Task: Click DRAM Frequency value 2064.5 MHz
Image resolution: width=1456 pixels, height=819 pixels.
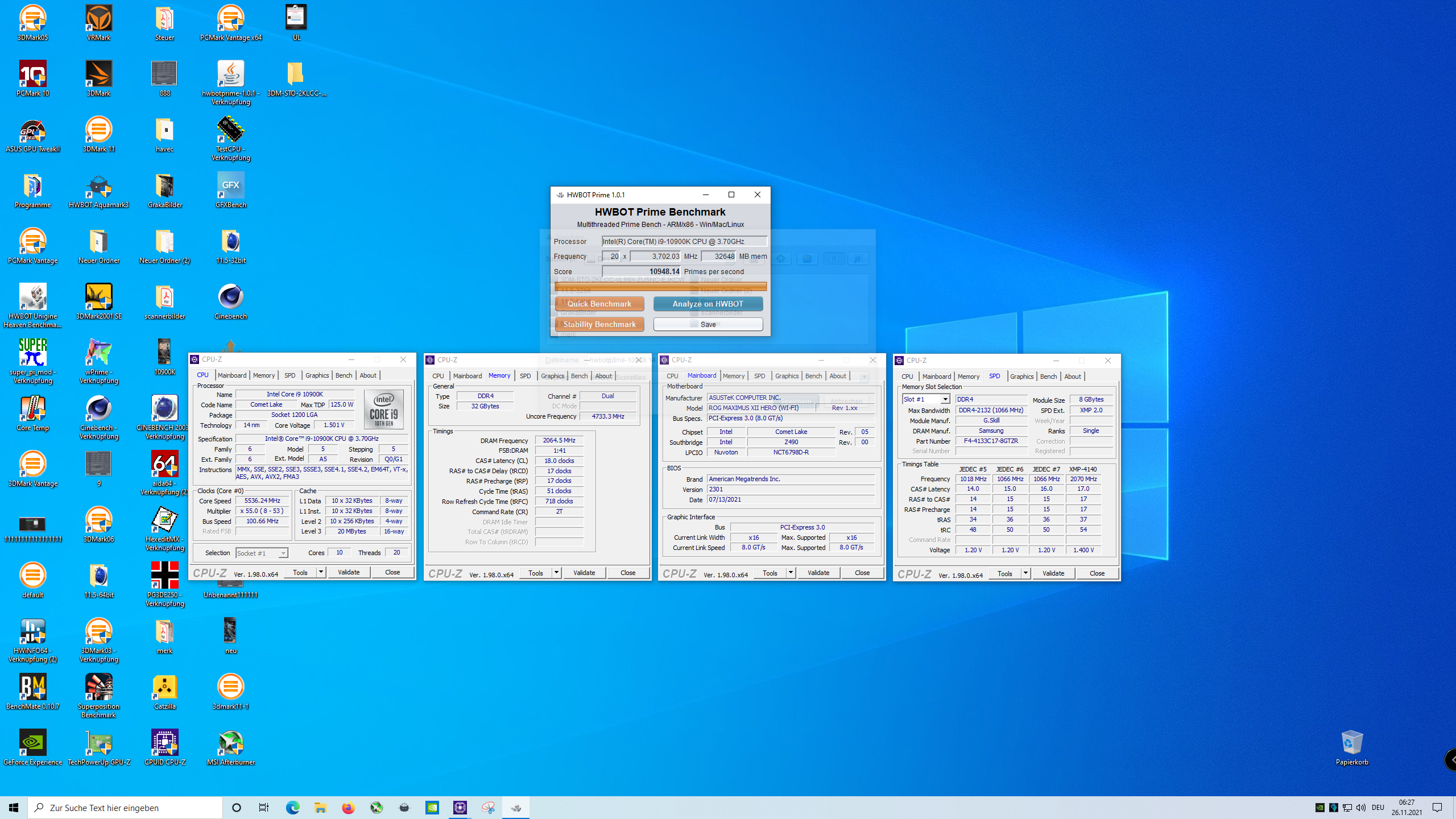Action: tap(559, 441)
